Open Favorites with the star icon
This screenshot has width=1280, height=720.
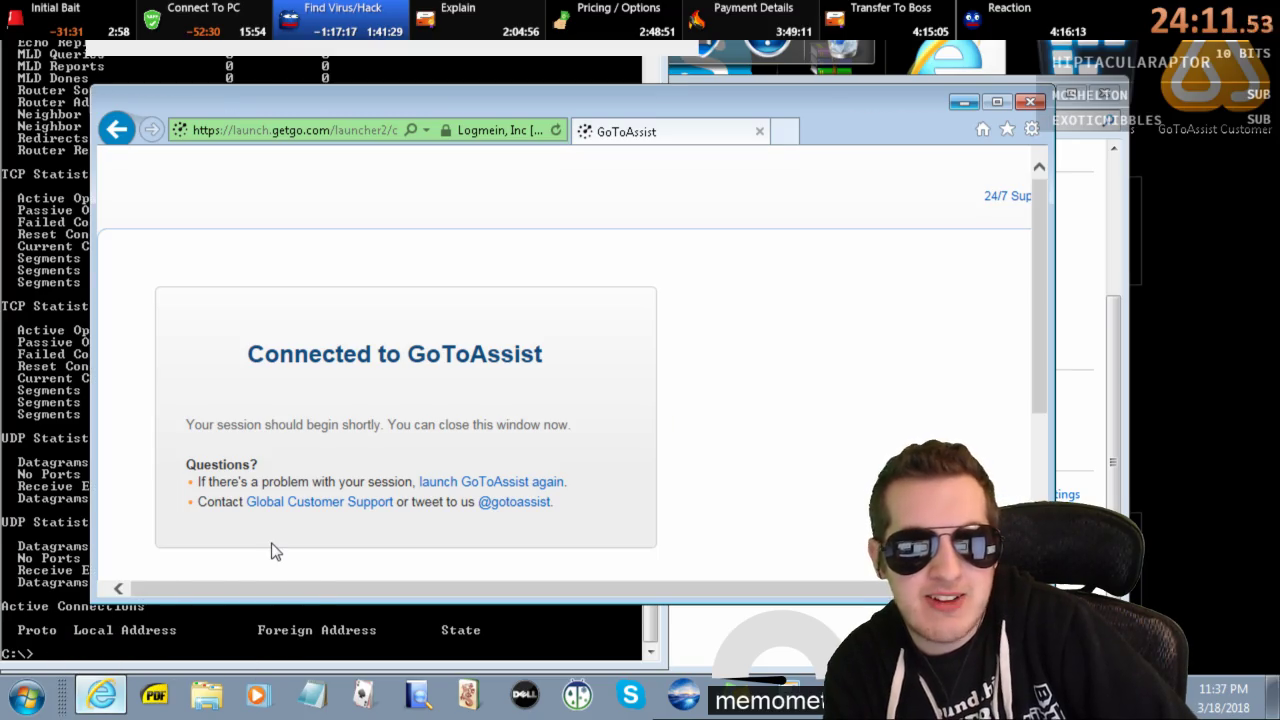click(1007, 129)
